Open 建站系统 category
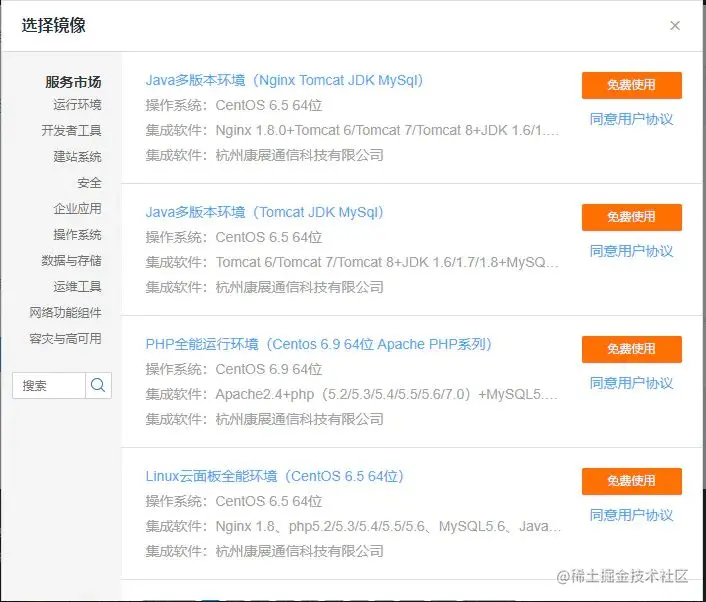The width and height of the screenshot is (706, 602). [x=77, y=157]
